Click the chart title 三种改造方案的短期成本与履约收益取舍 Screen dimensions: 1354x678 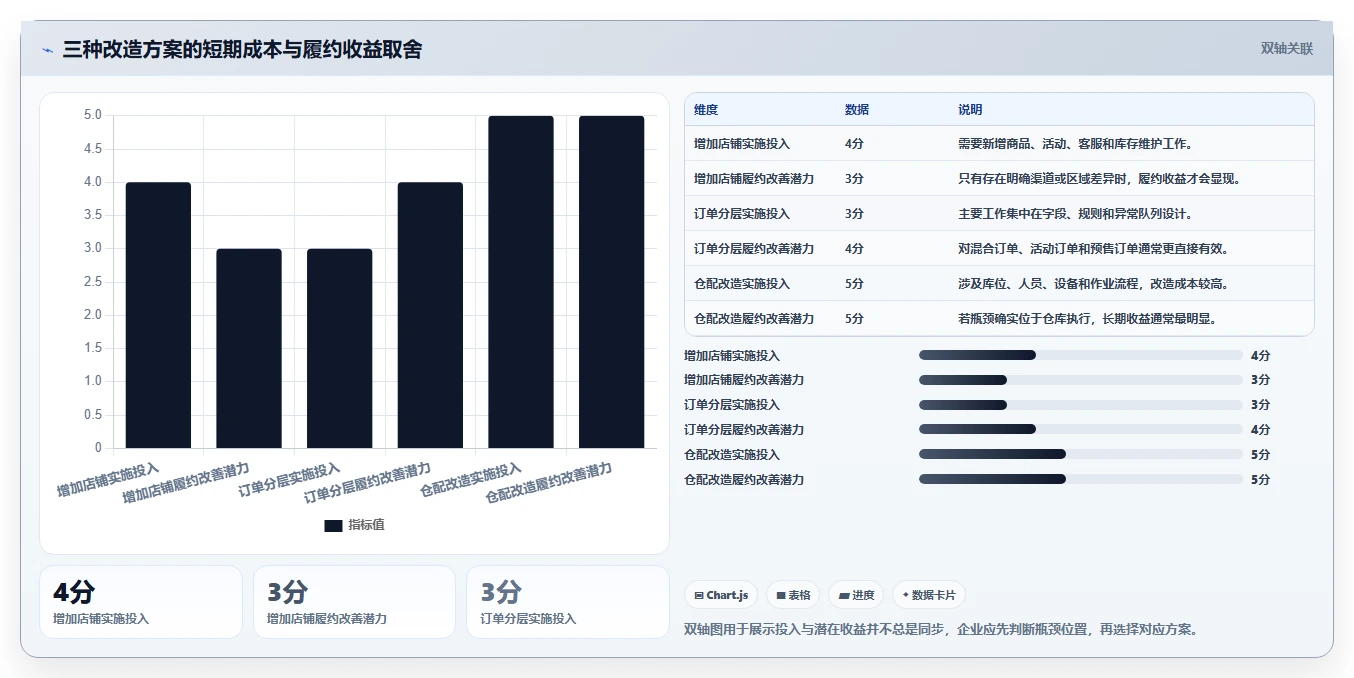tap(242, 49)
